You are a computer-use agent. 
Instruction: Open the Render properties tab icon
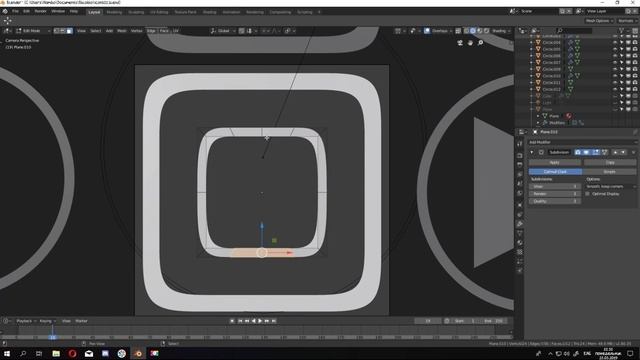[520, 156]
